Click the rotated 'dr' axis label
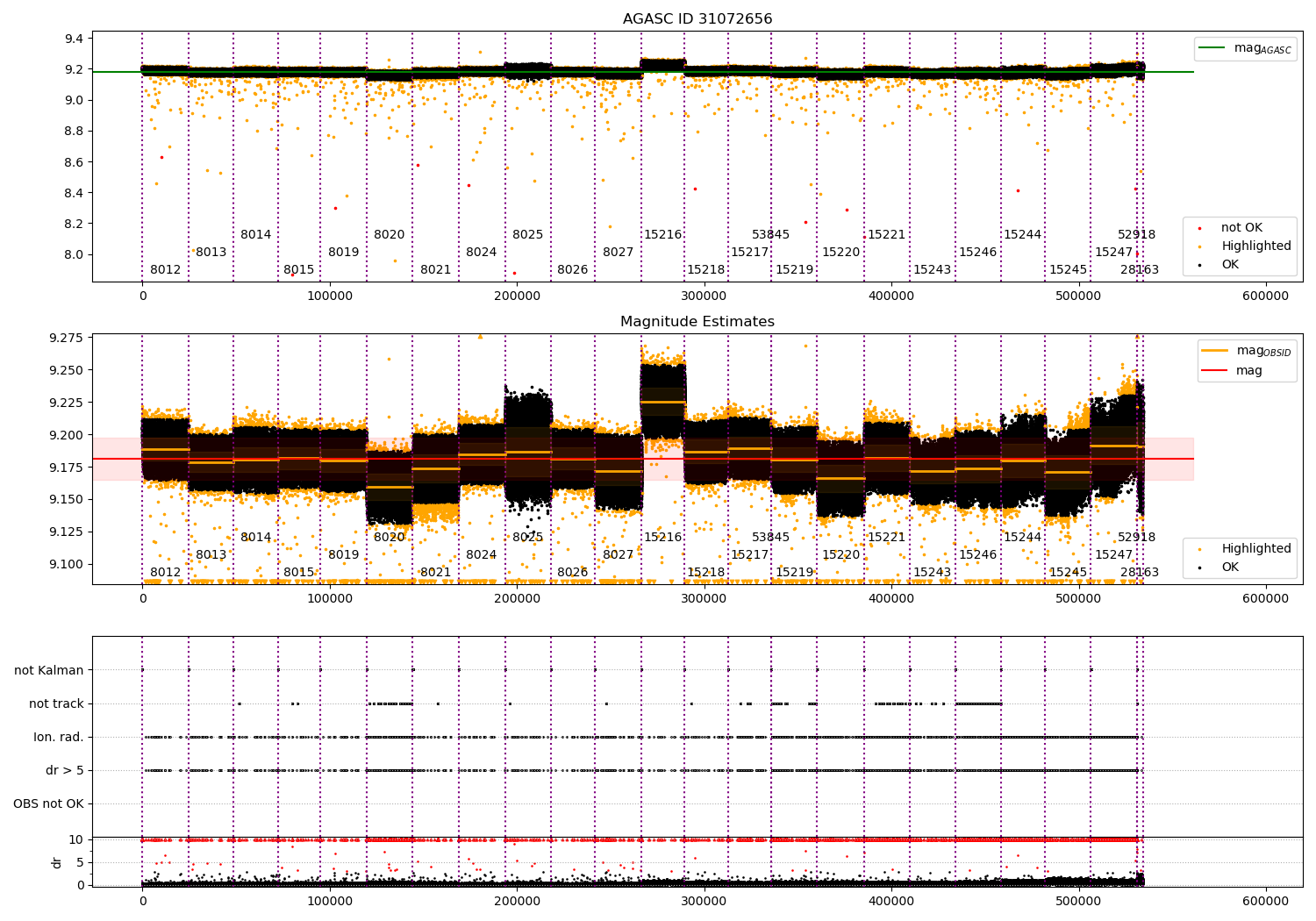1316x921 pixels. pyautogui.click(x=57, y=863)
